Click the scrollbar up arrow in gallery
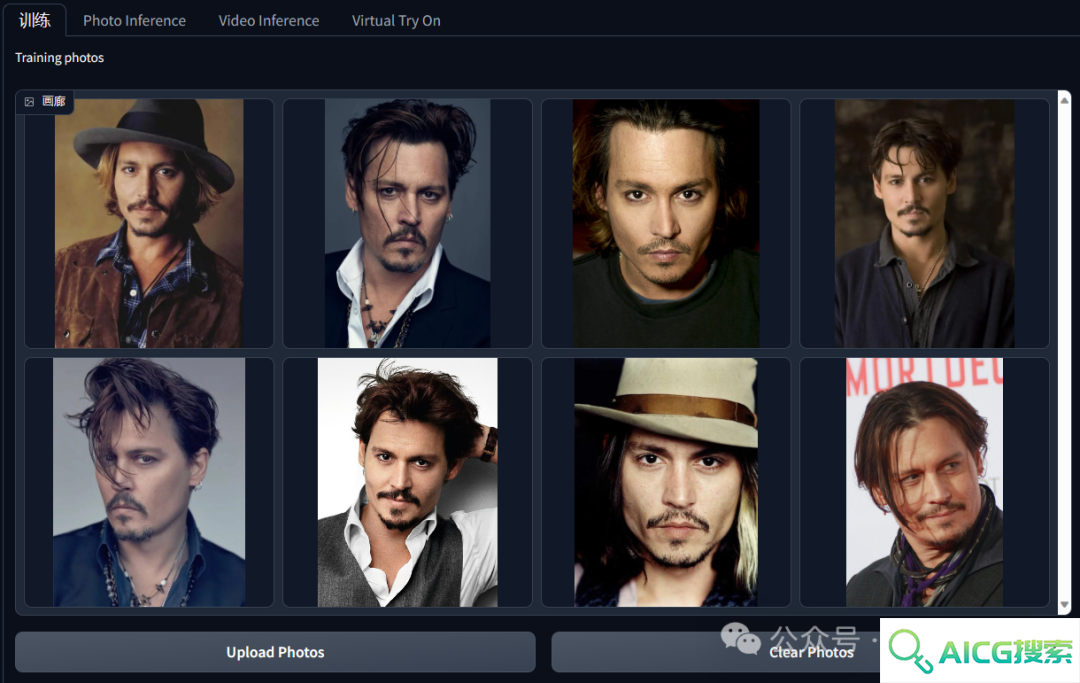 1064,100
